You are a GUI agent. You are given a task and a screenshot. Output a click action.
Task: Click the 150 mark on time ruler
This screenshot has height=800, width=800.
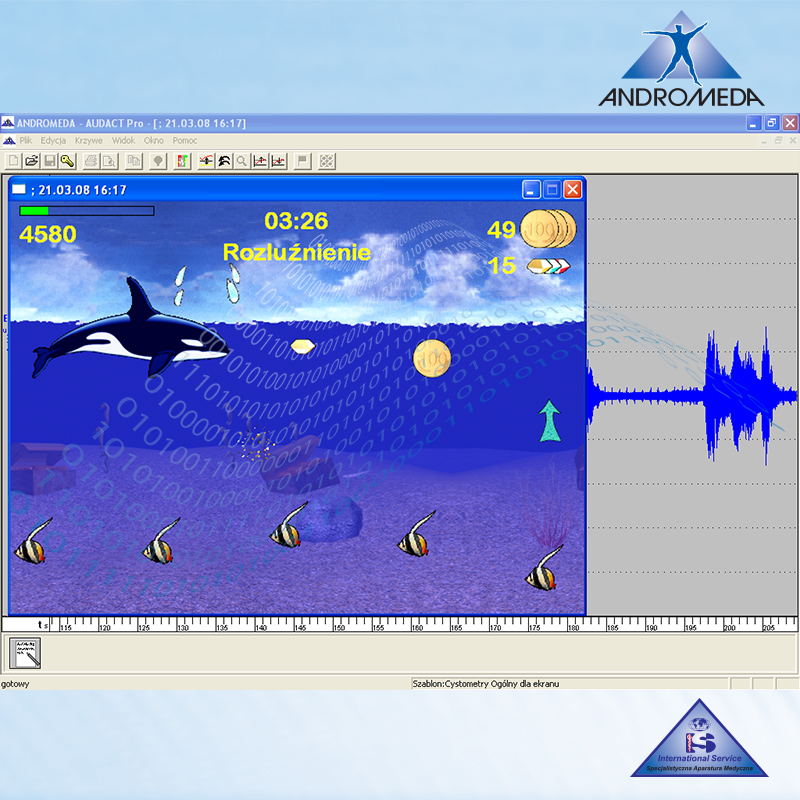pos(338,626)
